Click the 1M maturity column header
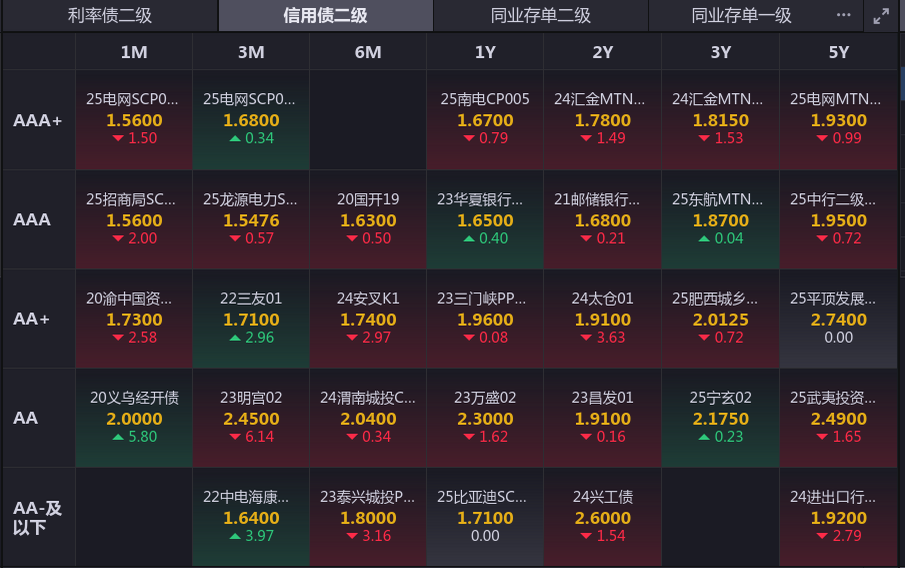The width and height of the screenshot is (905, 568). [134, 52]
